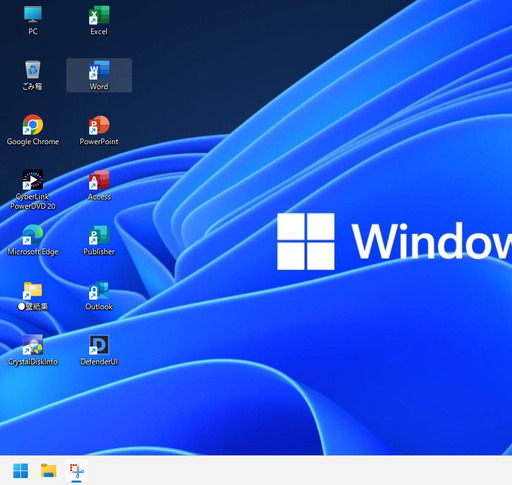This screenshot has width=512, height=485.
Task: Click the Recycle Bin (ごみ箱) icon
Action: coord(33,70)
